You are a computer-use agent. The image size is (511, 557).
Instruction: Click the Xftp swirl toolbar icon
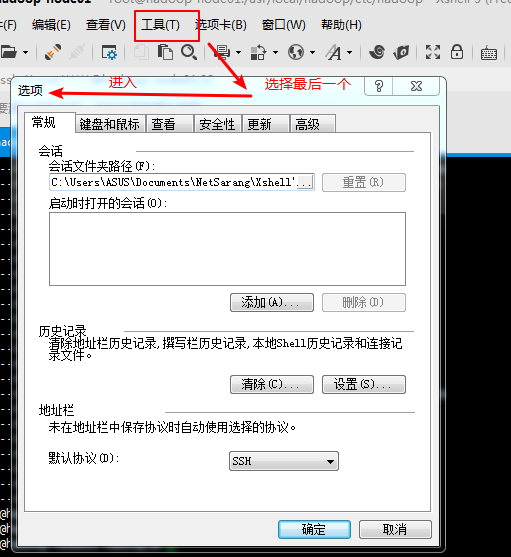(377, 52)
